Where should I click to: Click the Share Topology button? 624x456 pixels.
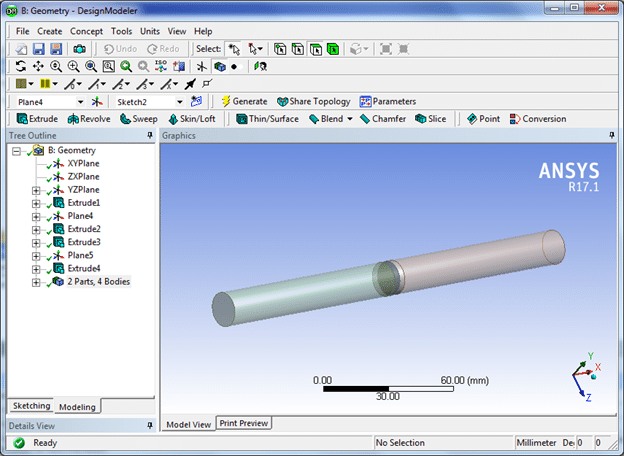click(313, 101)
